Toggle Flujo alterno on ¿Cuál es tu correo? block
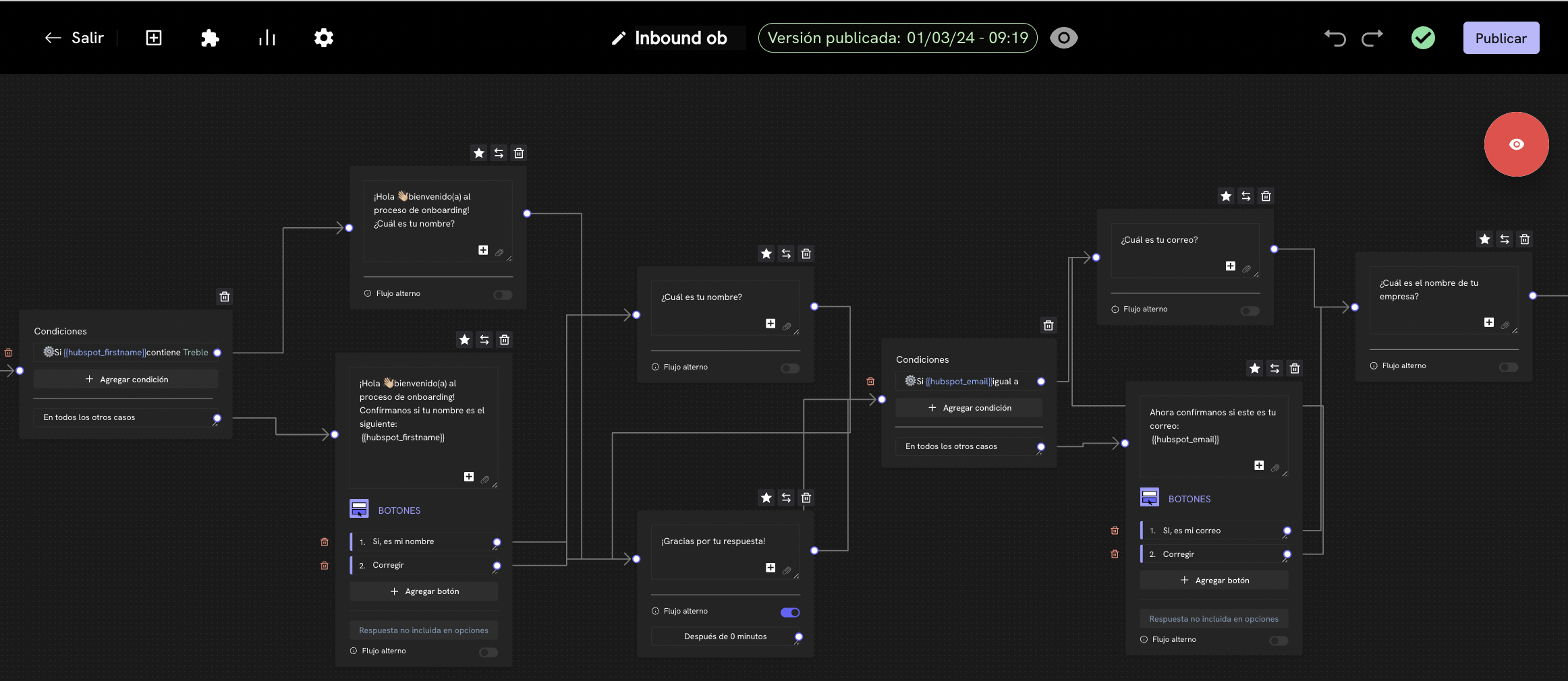The height and width of the screenshot is (681, 1568). tap(1250, 311)
